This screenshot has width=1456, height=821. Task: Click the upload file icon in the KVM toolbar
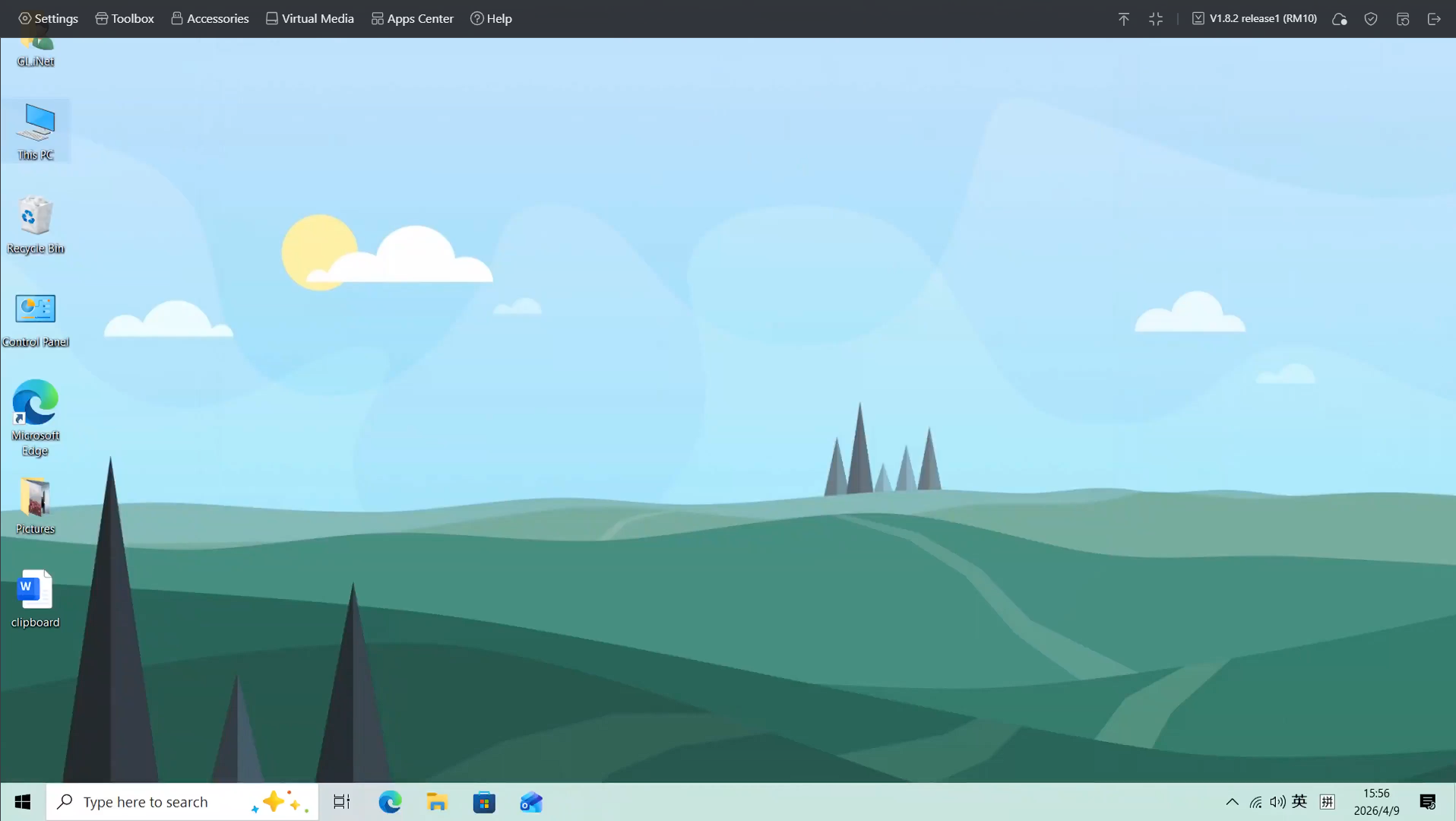point(1123,18)
